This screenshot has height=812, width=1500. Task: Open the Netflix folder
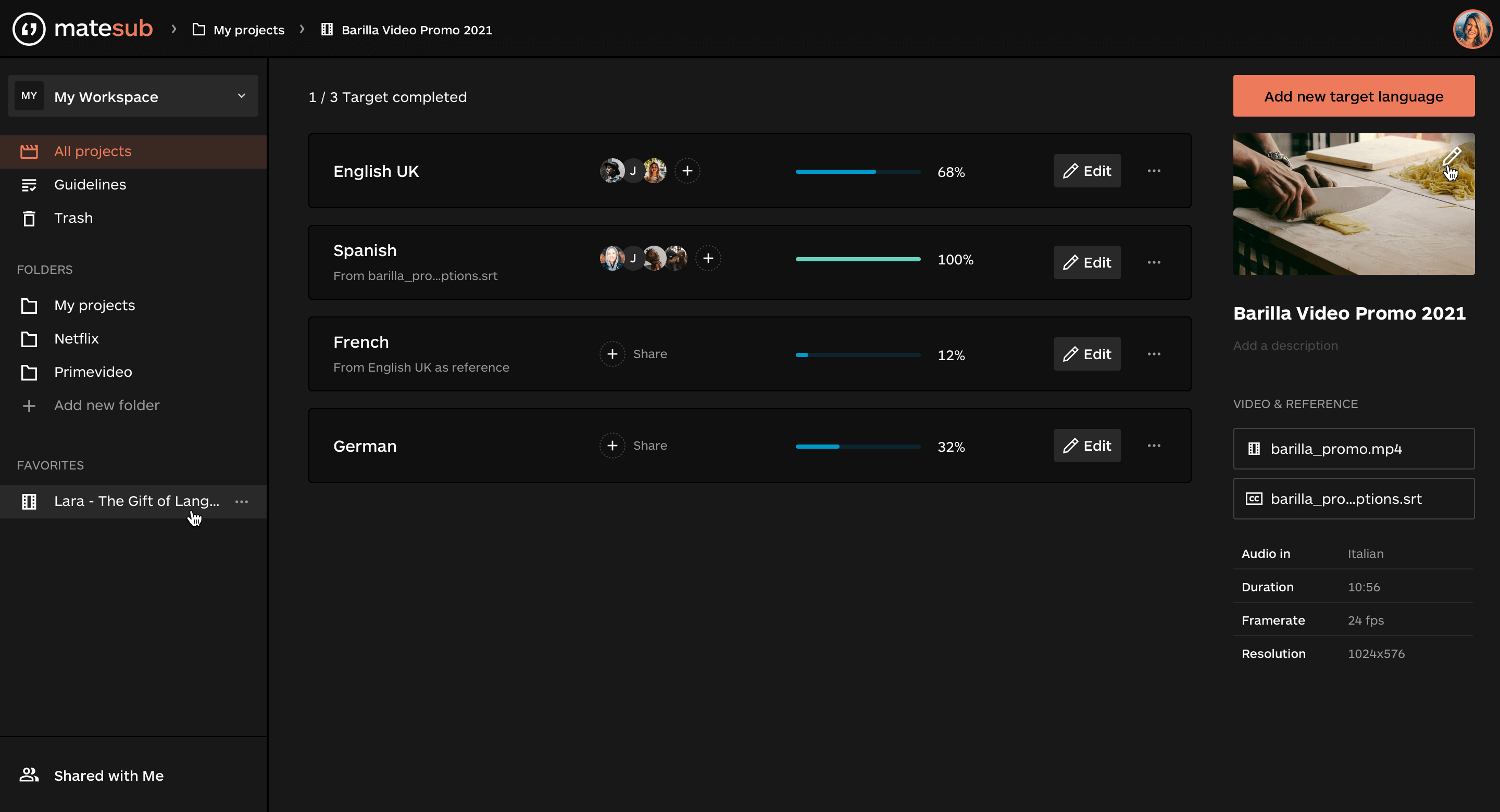[76, 339]
